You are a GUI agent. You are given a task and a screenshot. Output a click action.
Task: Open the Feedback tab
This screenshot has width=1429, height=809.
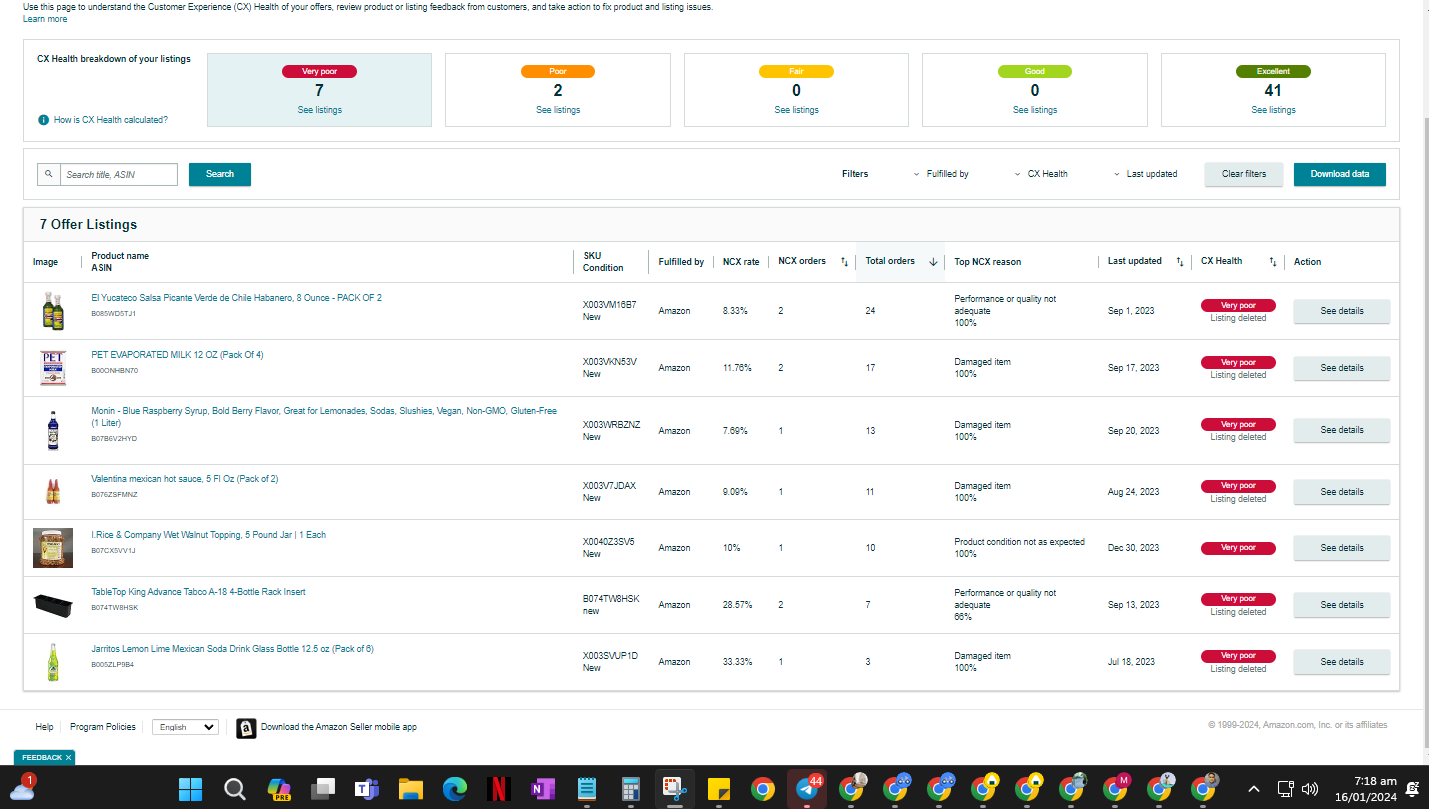[41, 758]
